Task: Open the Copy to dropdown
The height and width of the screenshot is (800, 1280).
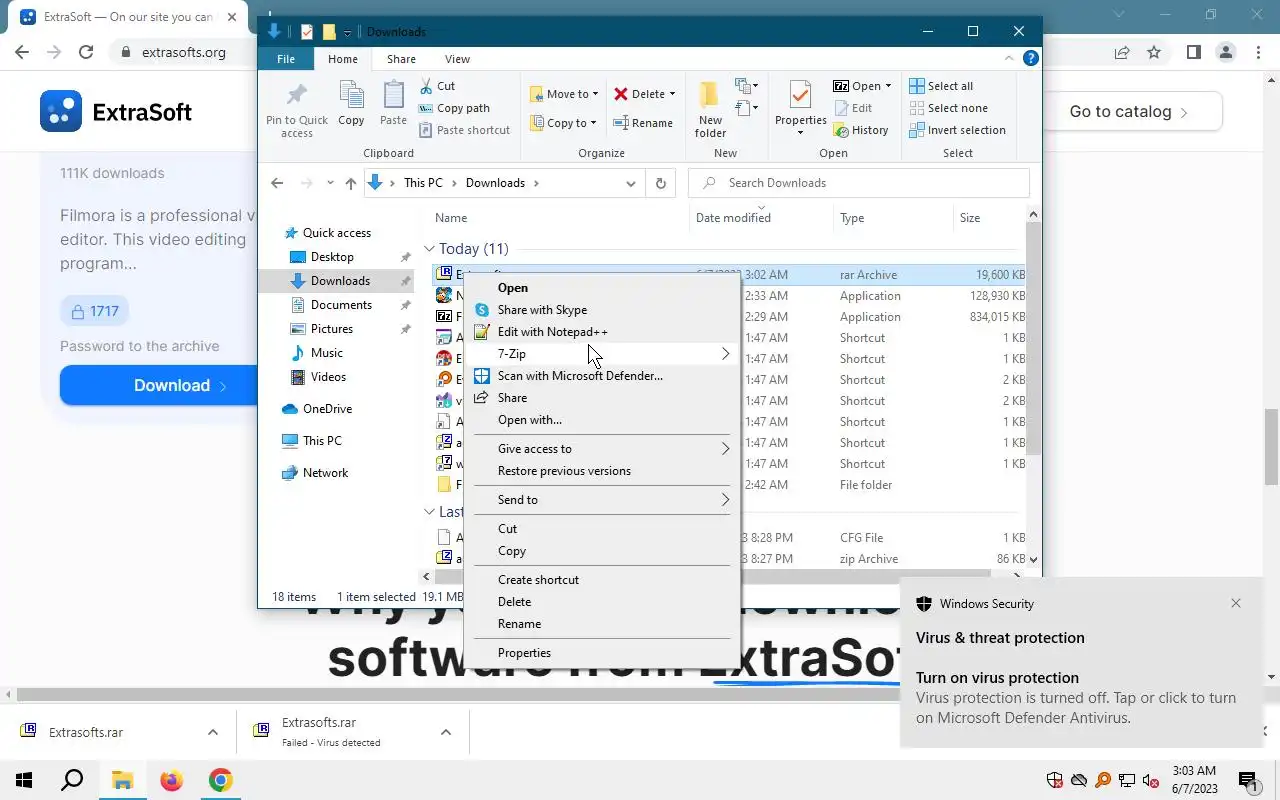Action: click(x=563, y=123)
